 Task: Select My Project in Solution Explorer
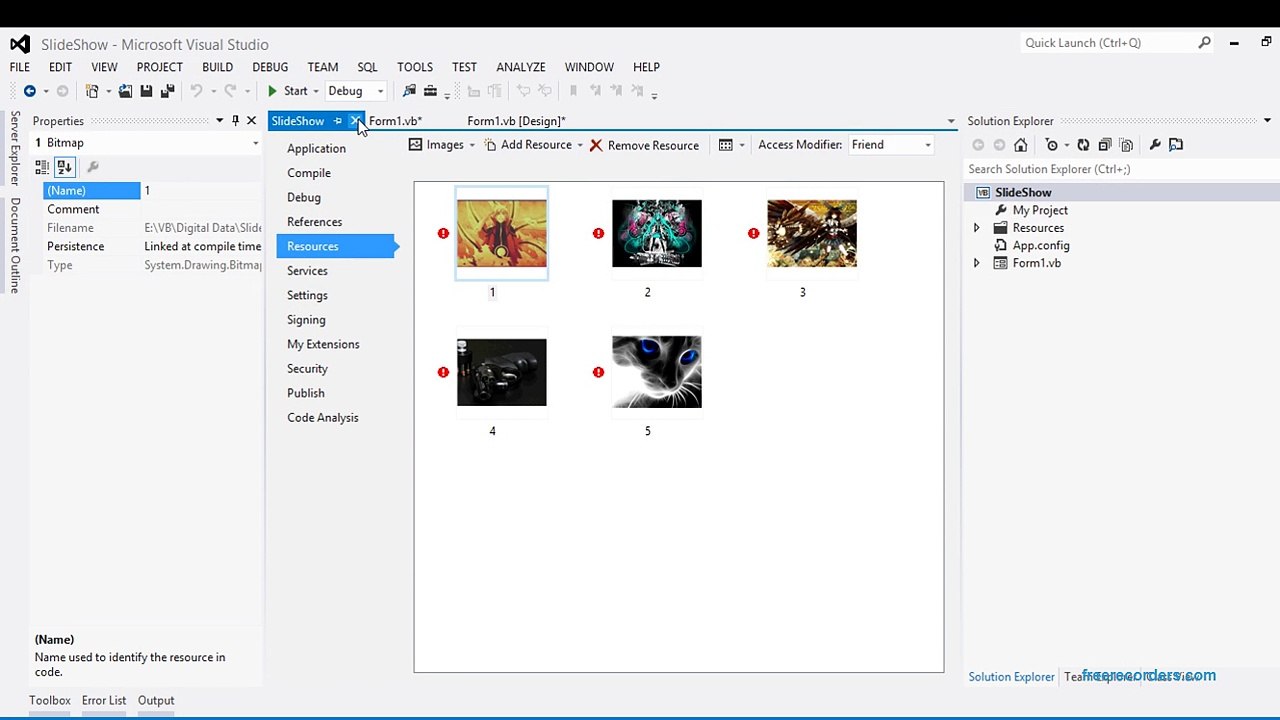[1040, 210]
